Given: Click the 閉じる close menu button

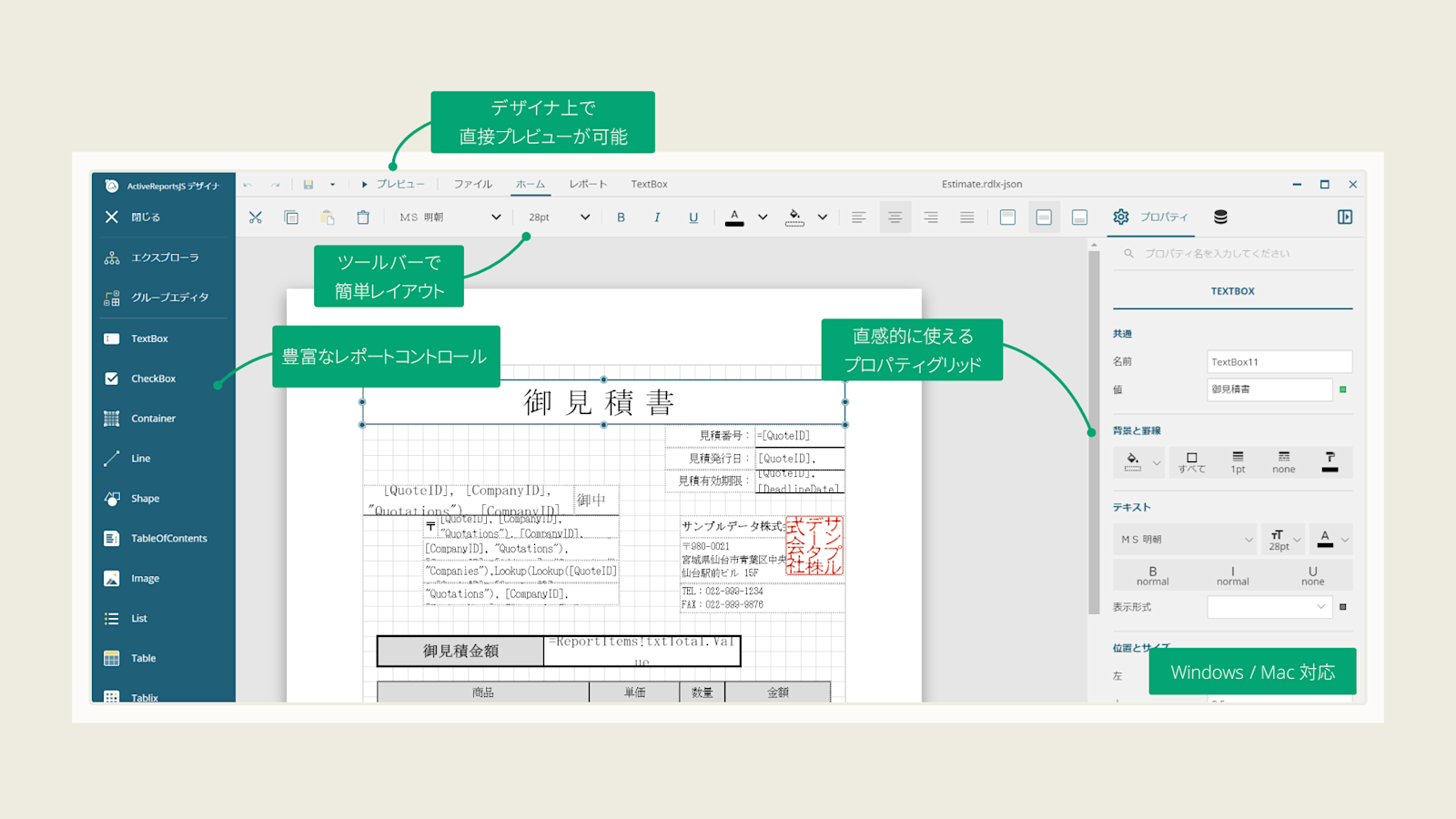Looking at the screenshot, I should [133, 217].
